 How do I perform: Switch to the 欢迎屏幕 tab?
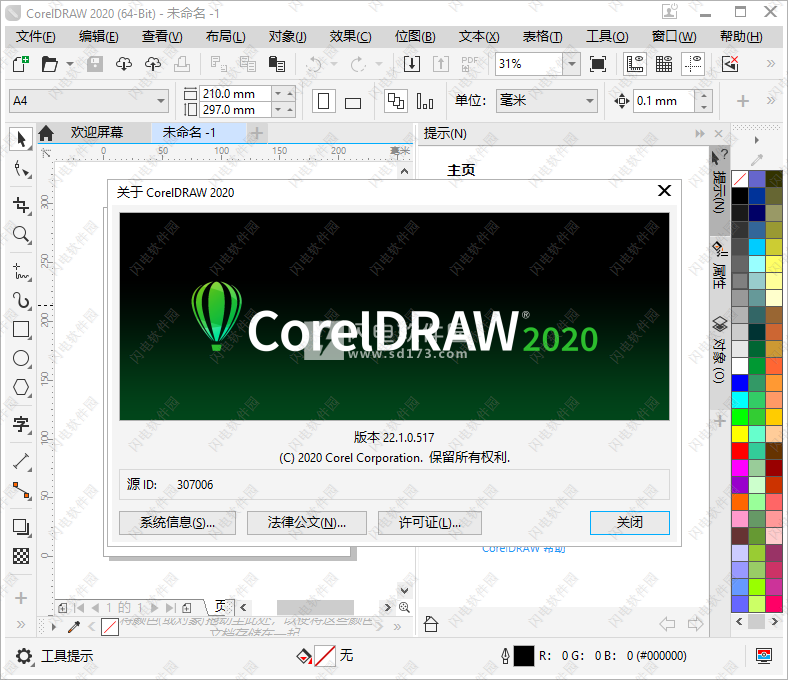(96, 133)
